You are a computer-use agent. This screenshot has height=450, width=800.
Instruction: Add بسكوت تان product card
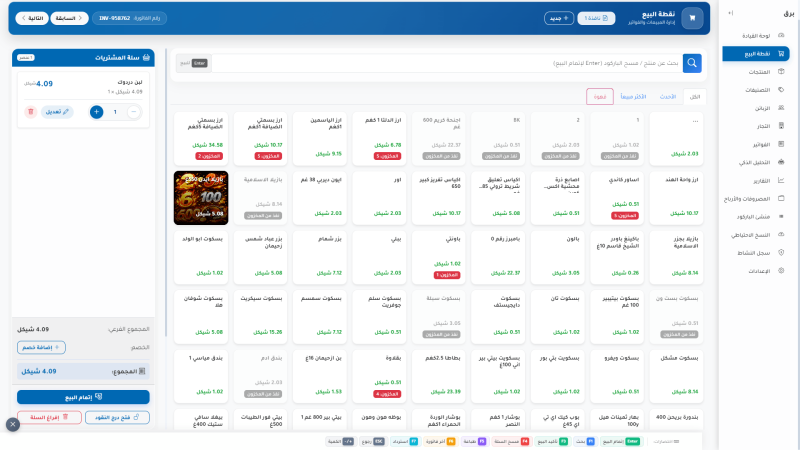pyautogui.click(x=557, y=317)
